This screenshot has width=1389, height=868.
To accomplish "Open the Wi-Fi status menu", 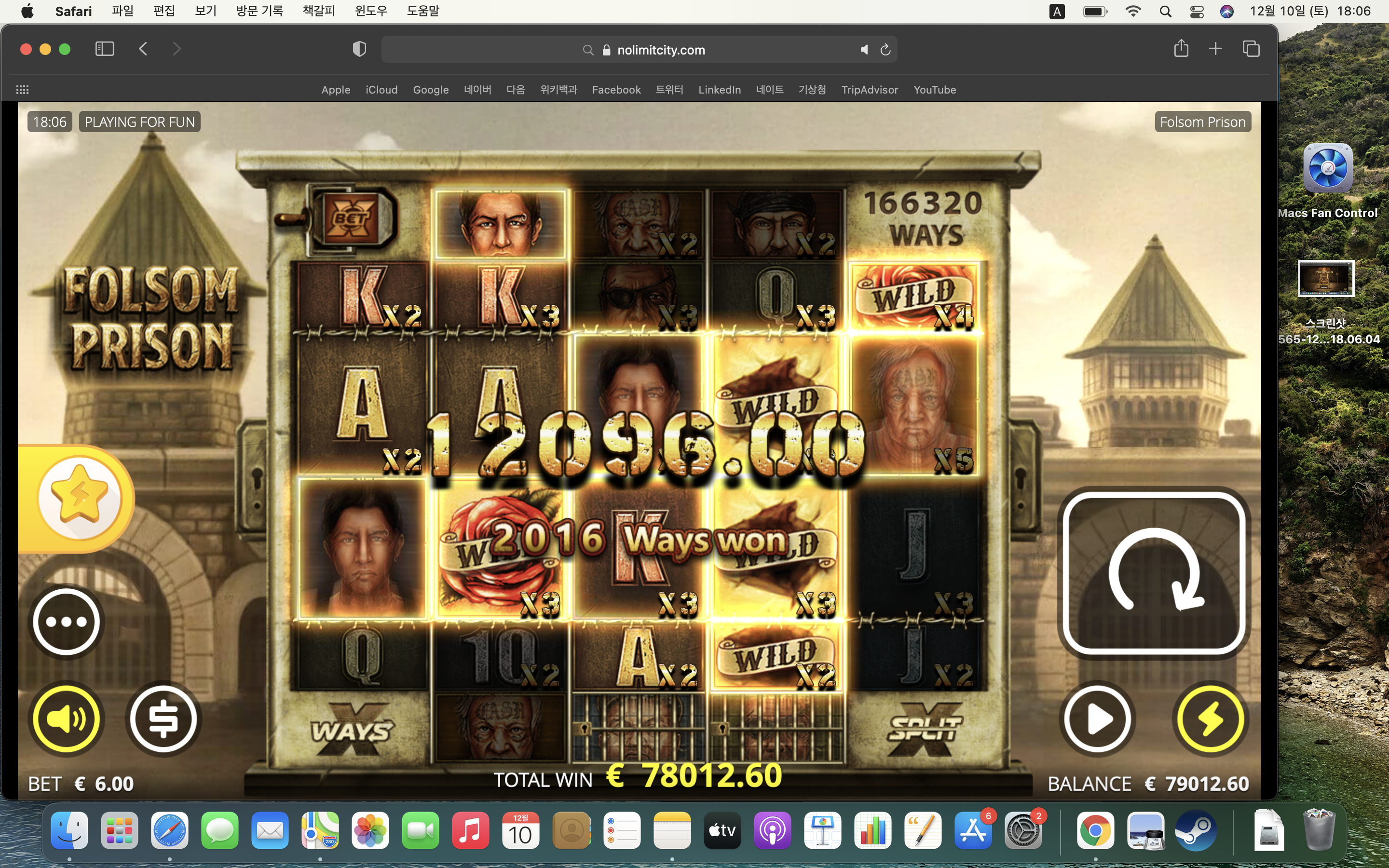I will 1133,12.
